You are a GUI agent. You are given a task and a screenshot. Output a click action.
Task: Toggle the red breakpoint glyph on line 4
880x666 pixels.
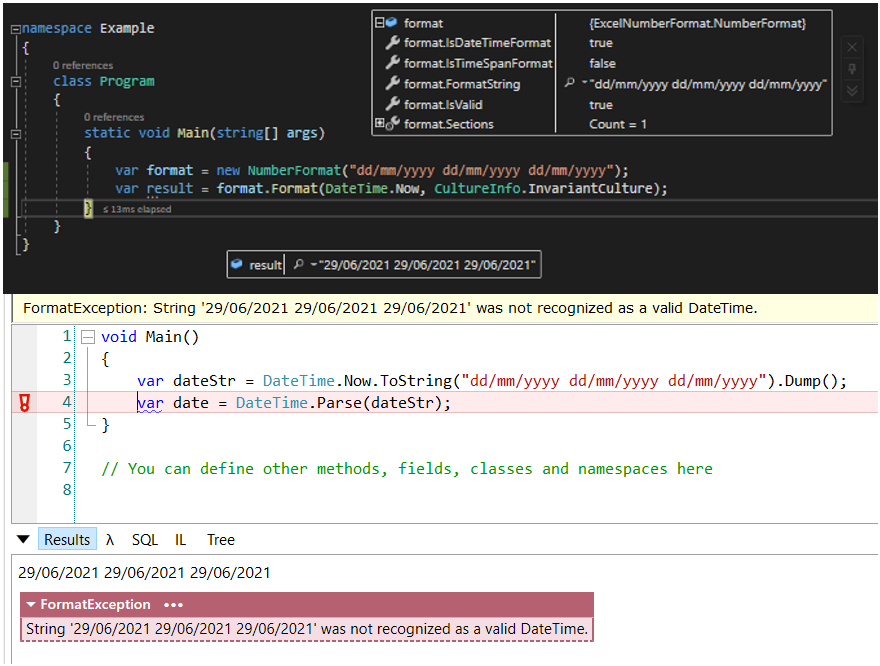point(24,403)
